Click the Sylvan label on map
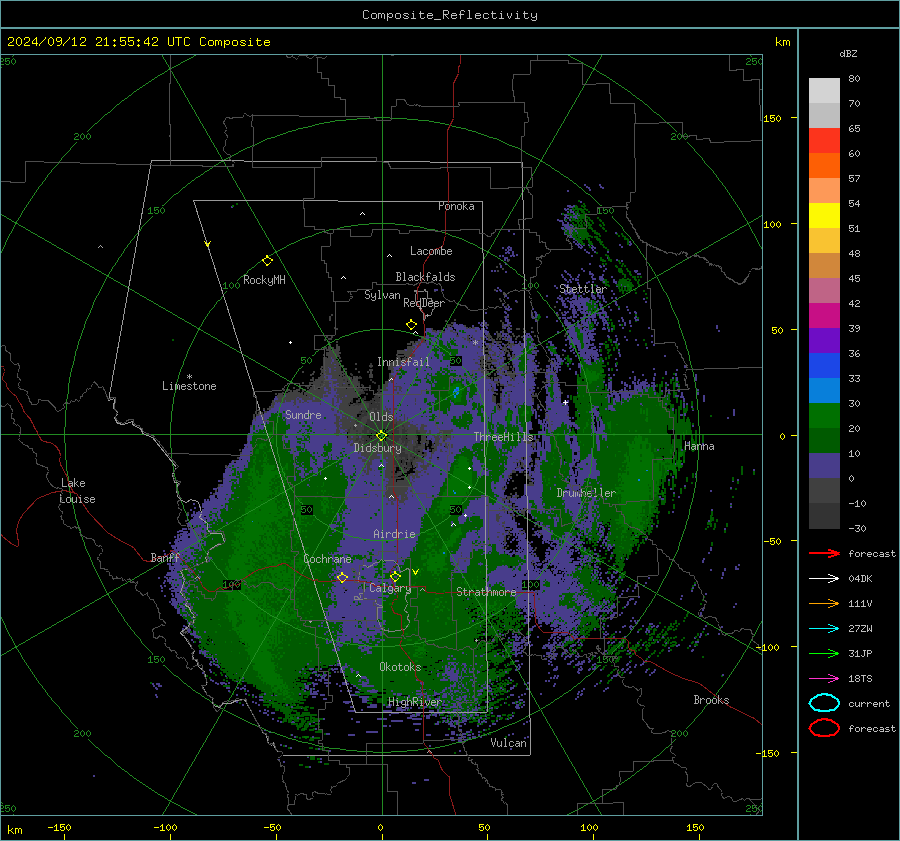 [x=382, y=295]
